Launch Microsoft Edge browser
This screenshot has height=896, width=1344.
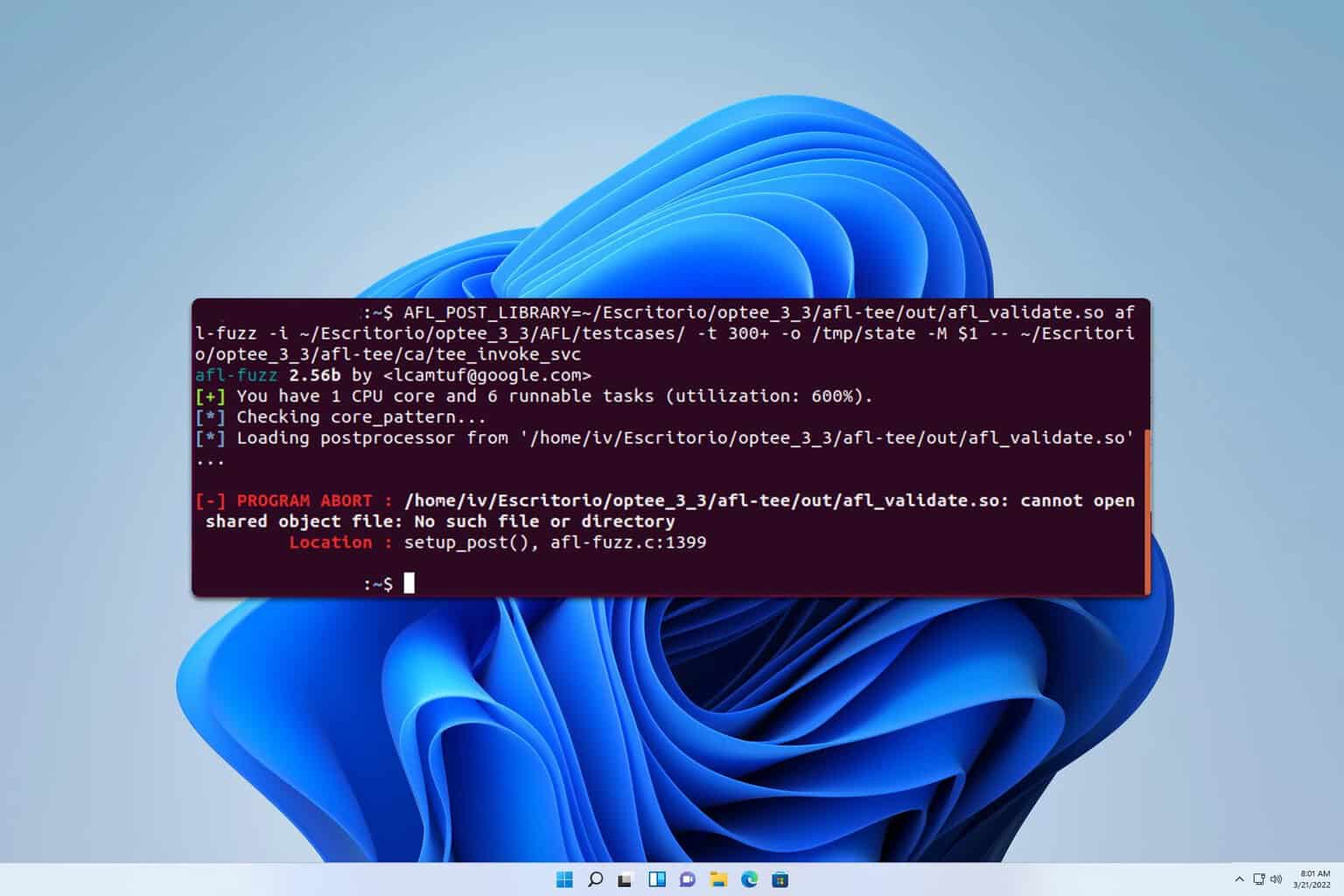coord(749,879)
